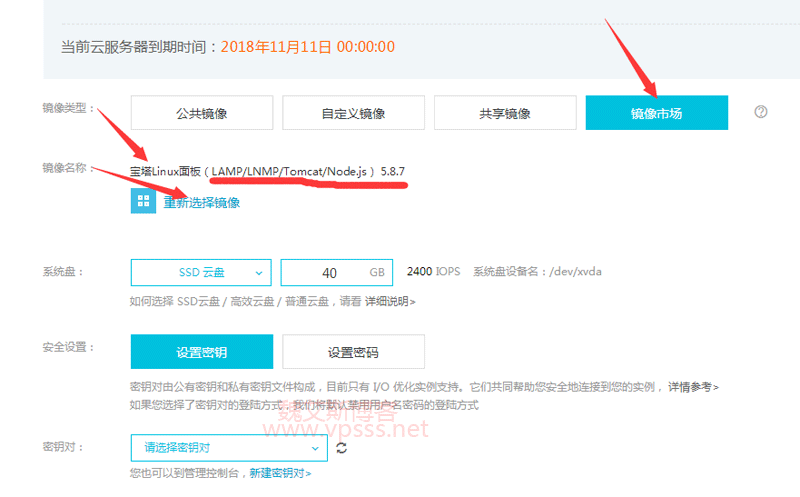Select the 自定义镜像 image type
This screenshot has width=800, height=497.
353,113
